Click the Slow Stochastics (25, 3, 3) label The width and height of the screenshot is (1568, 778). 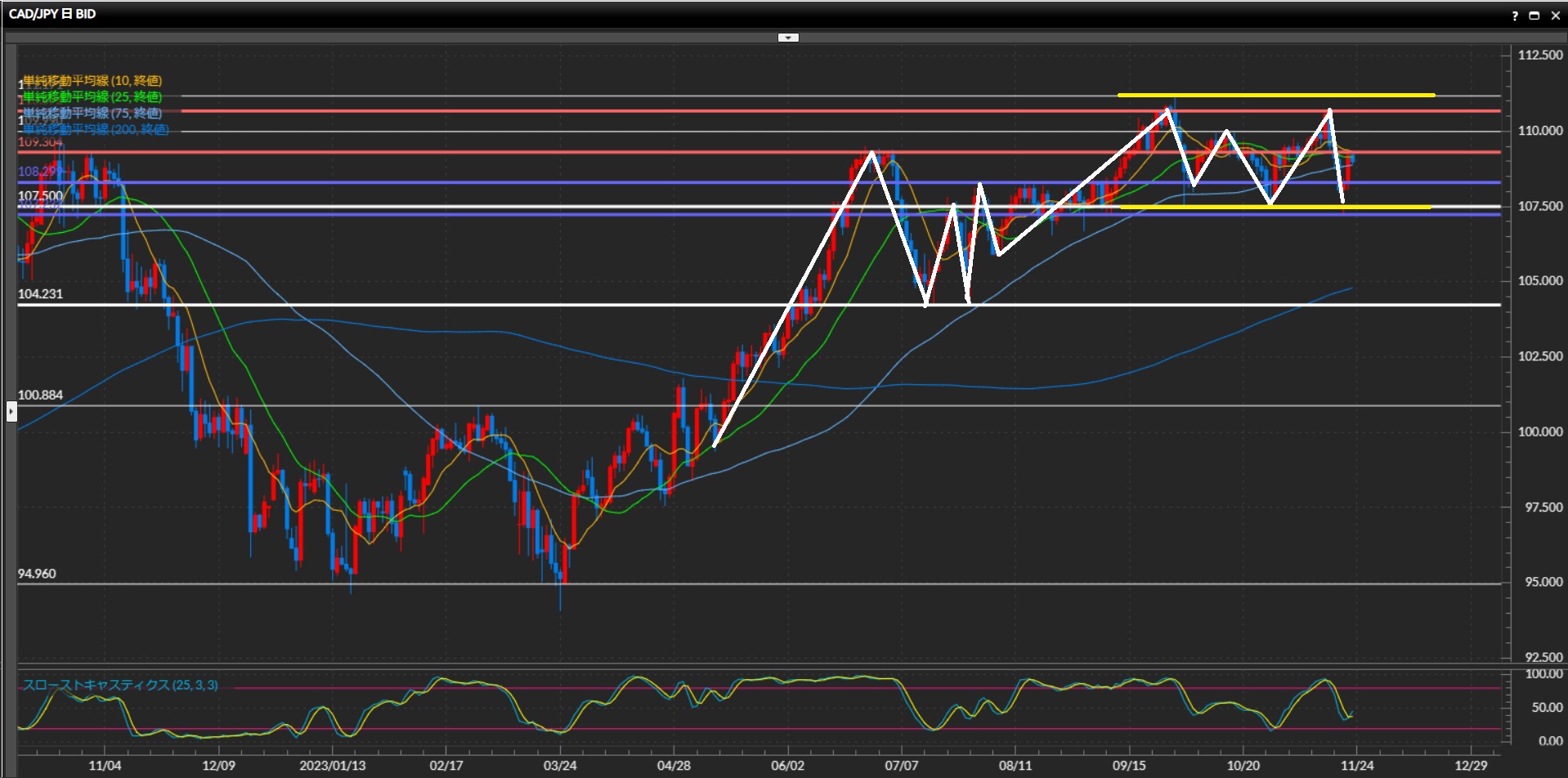120,685
